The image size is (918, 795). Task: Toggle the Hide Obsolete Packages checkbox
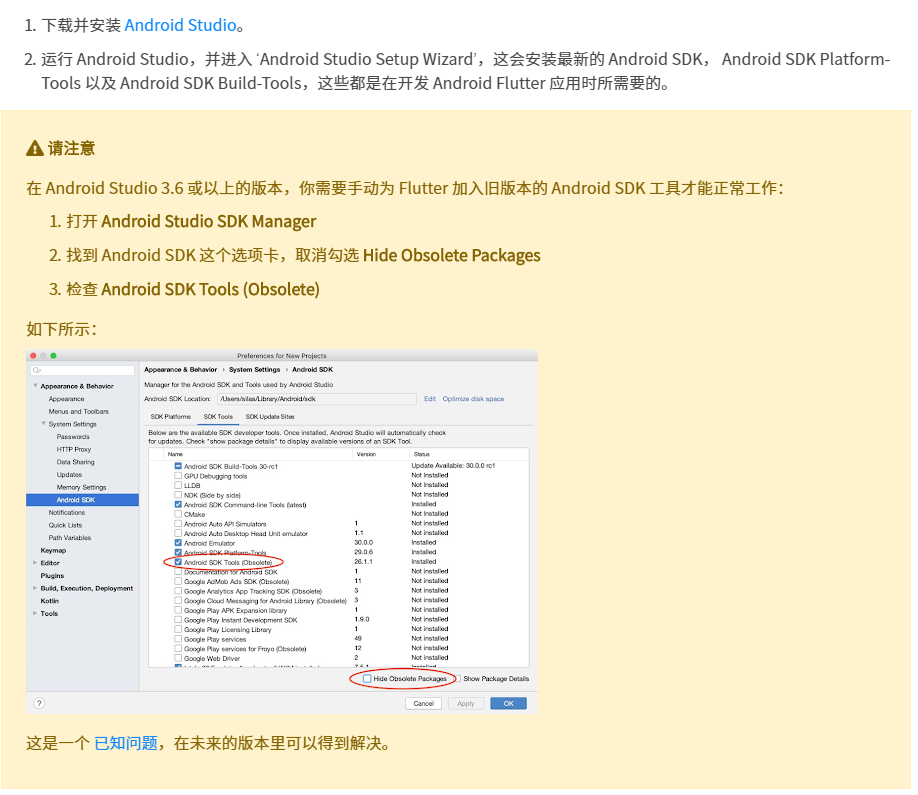367,679
